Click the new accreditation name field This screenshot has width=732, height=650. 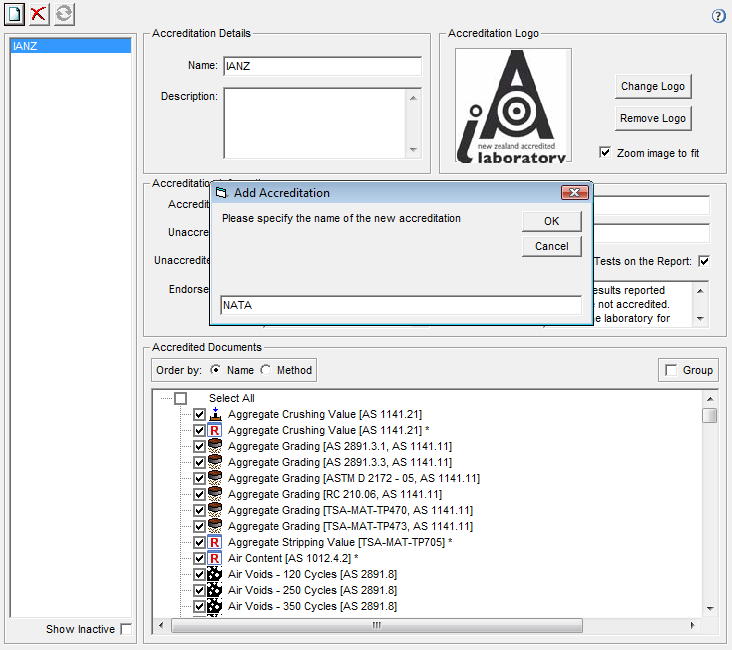pyautogui.click(x=400, y=305)
